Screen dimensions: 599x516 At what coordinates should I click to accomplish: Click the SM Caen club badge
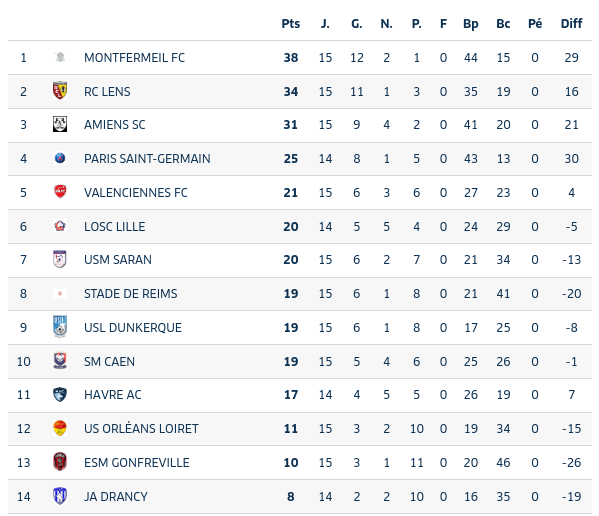(60, 361)
